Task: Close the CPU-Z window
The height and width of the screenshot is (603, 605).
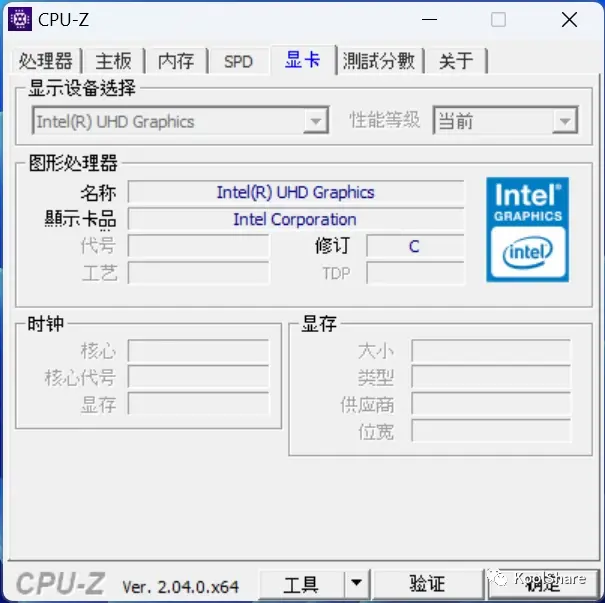Action: tap(569, 19)
